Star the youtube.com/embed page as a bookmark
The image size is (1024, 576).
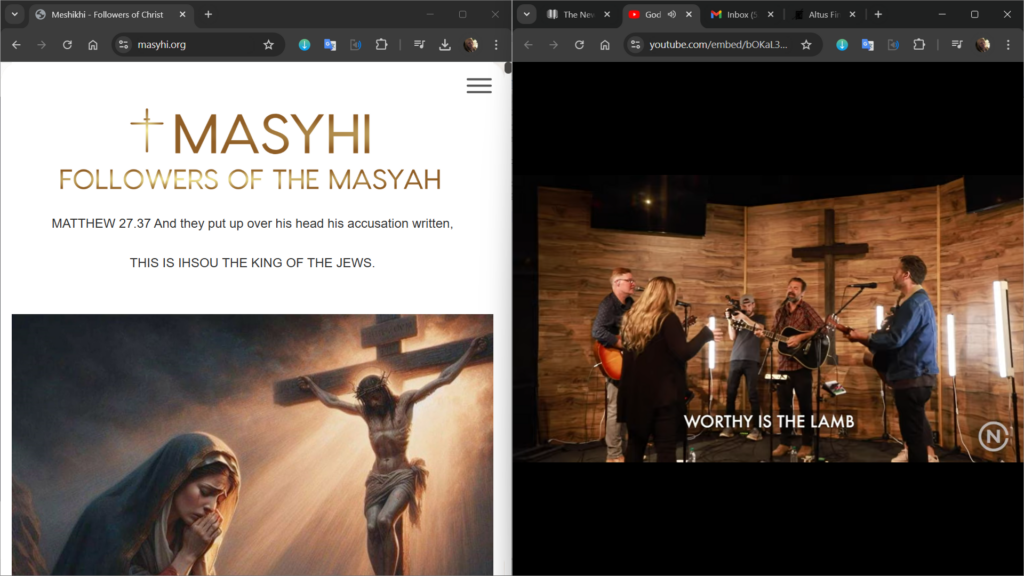(806, 45)
